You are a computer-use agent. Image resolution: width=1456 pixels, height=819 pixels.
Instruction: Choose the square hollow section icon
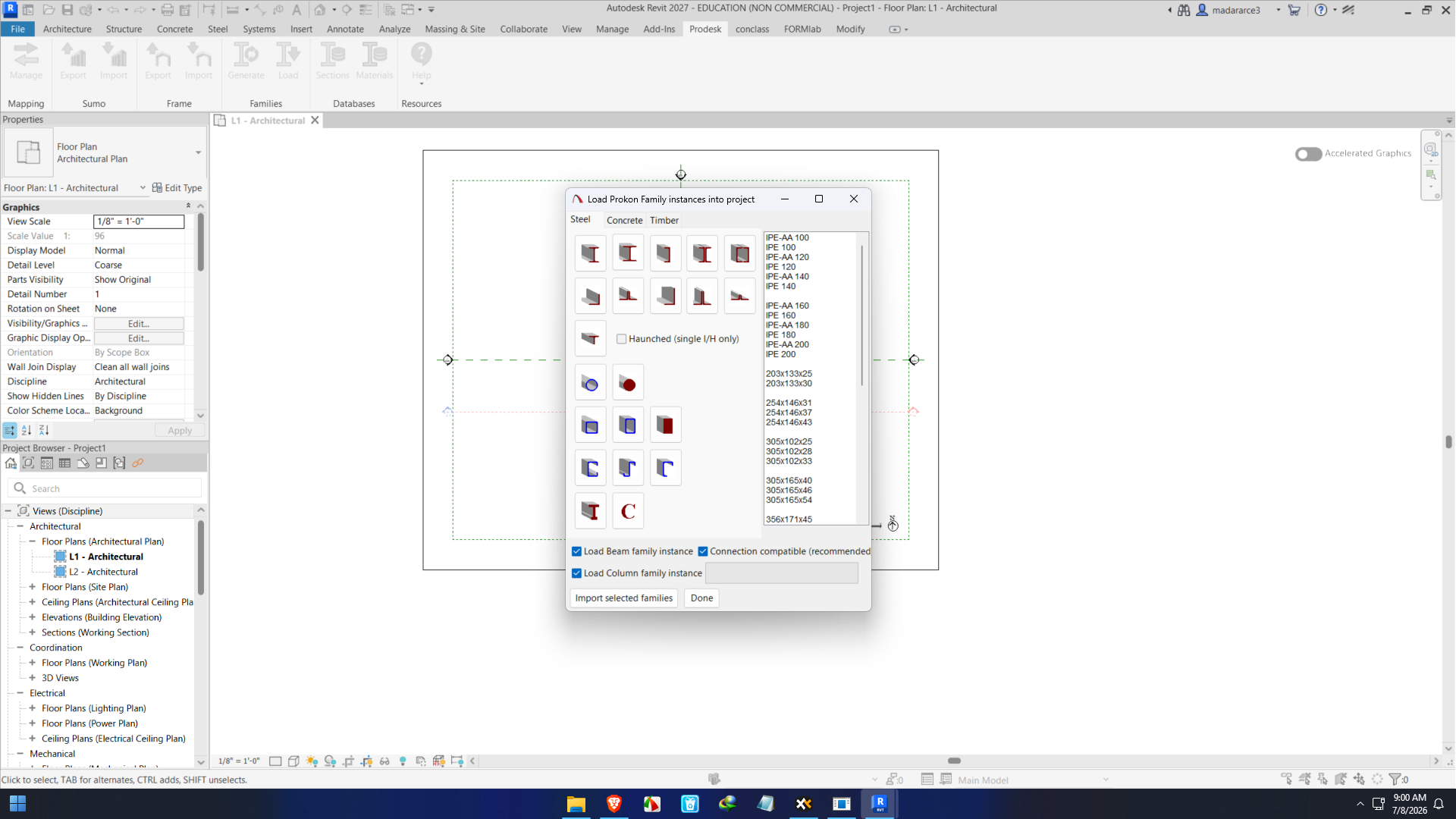click(x=590, y=425)
